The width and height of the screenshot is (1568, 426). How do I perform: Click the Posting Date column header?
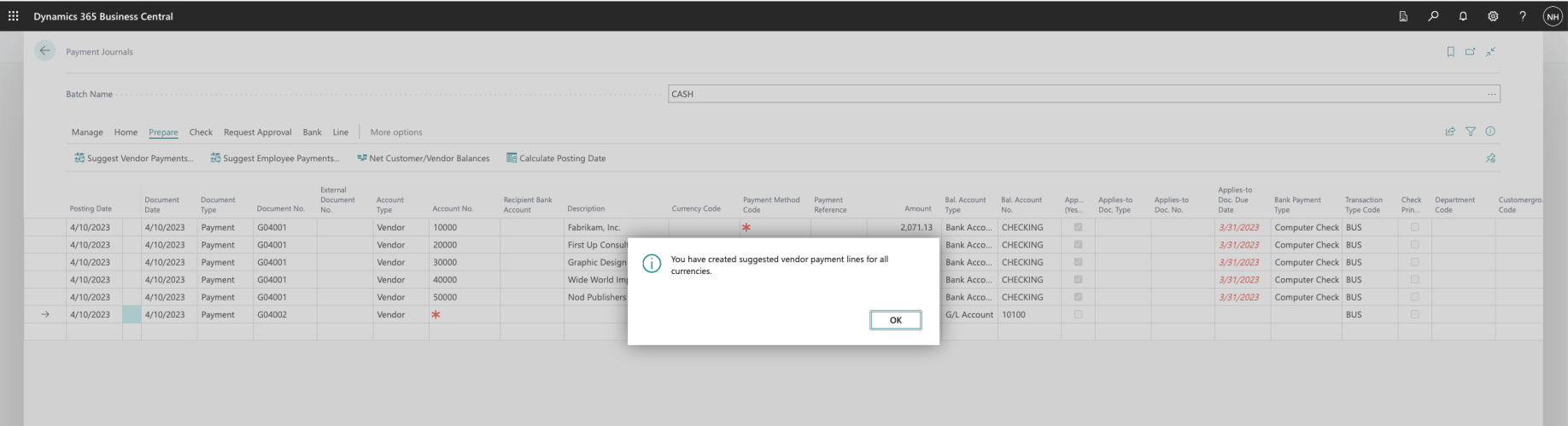click(x=91, y=208)
